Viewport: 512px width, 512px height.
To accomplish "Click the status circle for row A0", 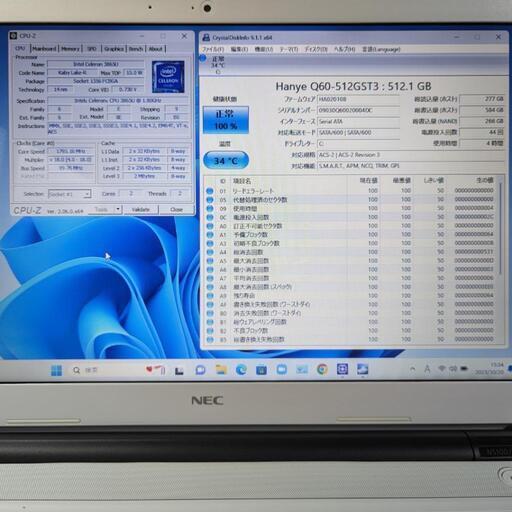I will [210, 226].
